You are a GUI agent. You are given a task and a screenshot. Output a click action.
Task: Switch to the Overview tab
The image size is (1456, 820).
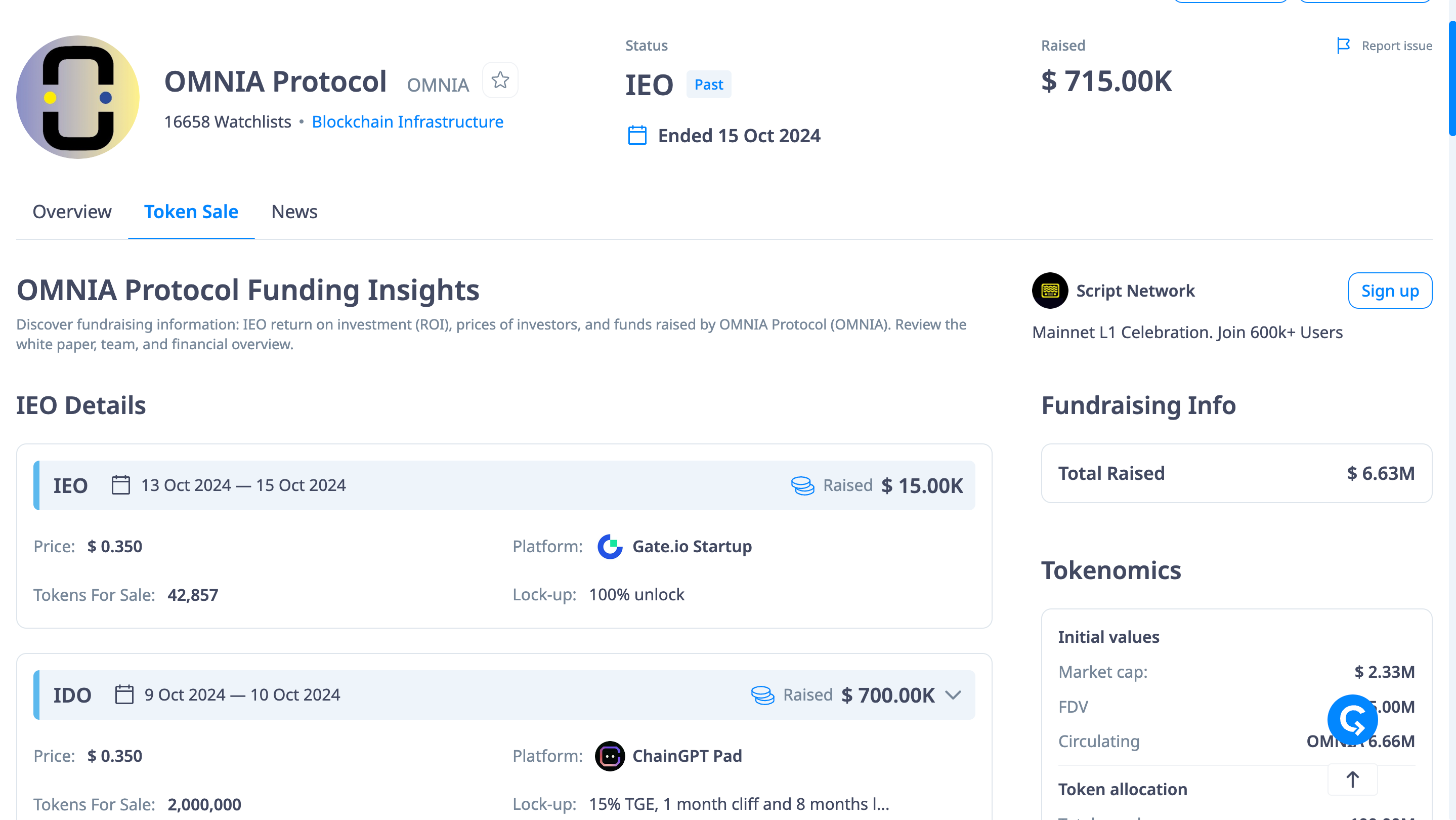tap(72, 211)
